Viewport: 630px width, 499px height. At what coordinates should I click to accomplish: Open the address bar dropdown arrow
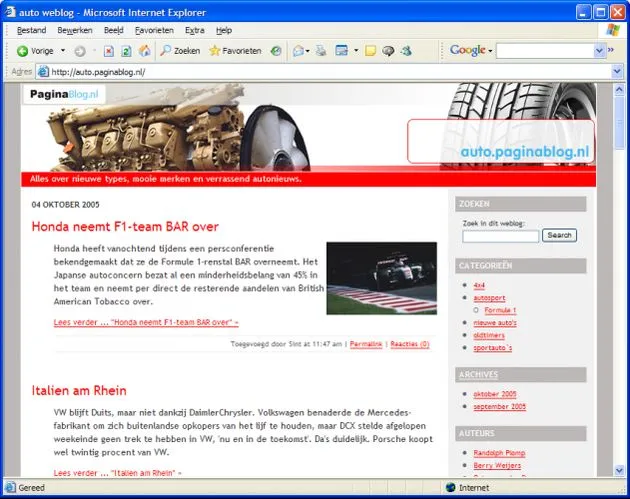617,72
